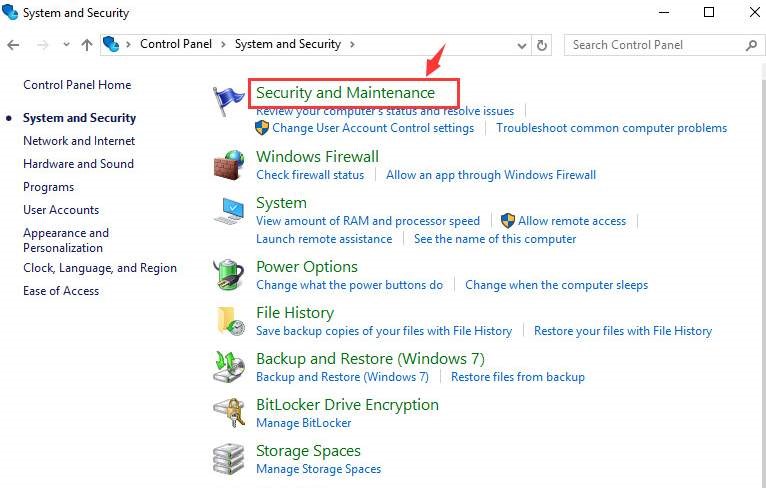Open the Security and Maintenance heading
766x488 pixels.
coord(345,93)
